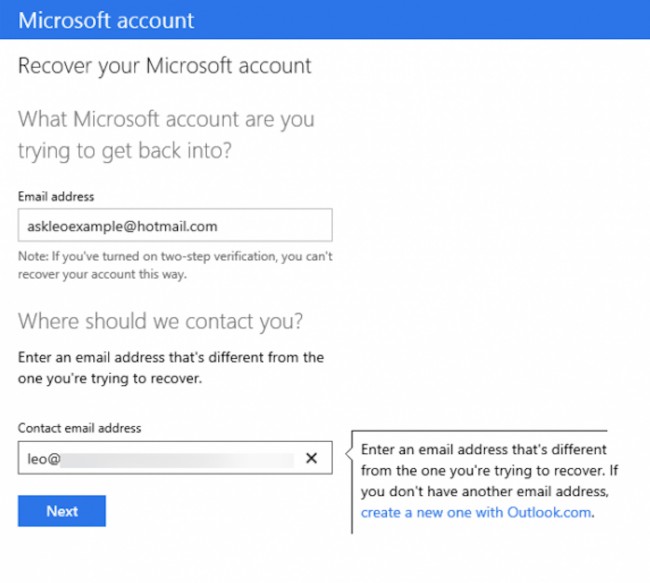Click the two-step verification note text

[175, 265]
